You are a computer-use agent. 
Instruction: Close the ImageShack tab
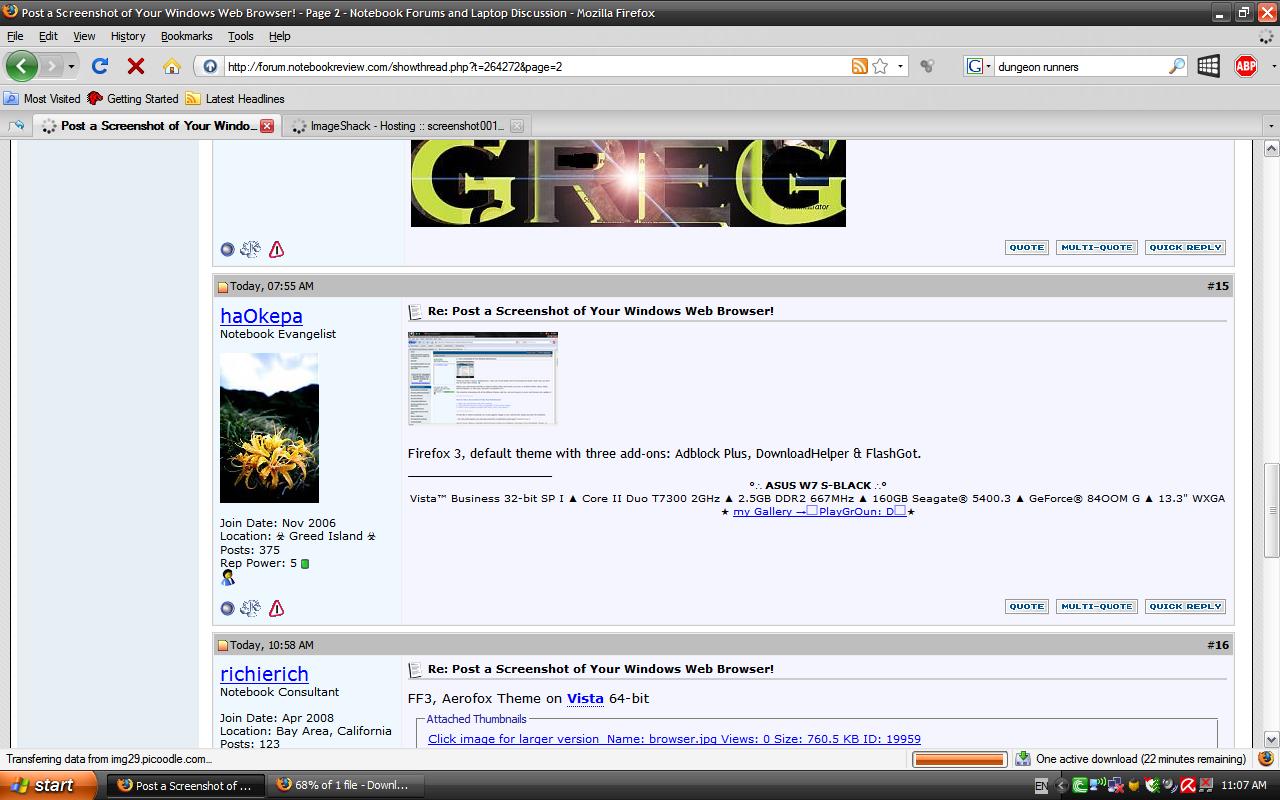point(517,126)
